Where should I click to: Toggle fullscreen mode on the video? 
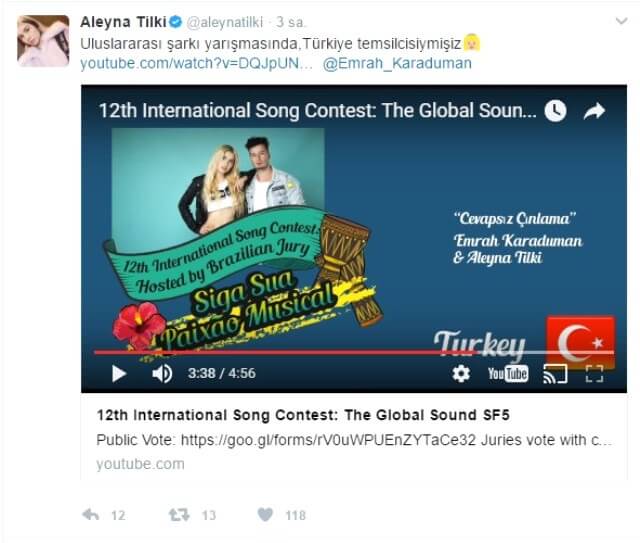click(x=594, y=373)
